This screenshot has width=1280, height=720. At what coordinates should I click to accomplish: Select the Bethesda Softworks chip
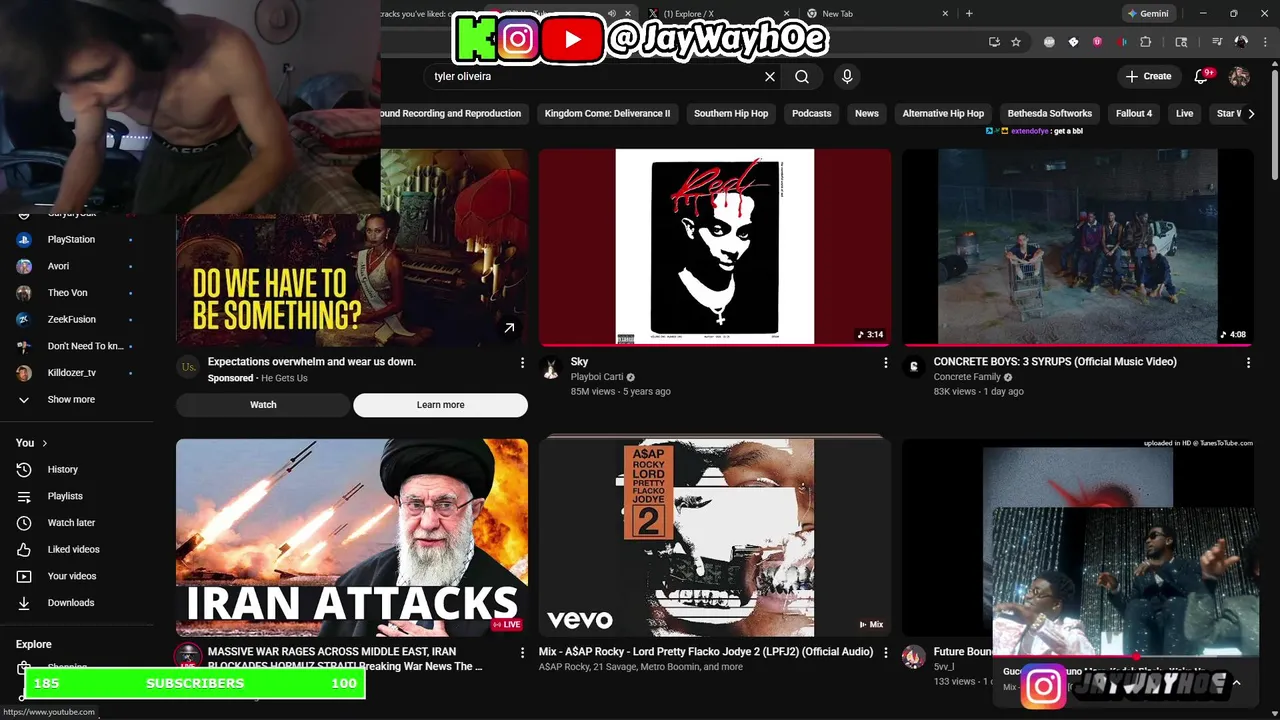(x=1050, y=113)
